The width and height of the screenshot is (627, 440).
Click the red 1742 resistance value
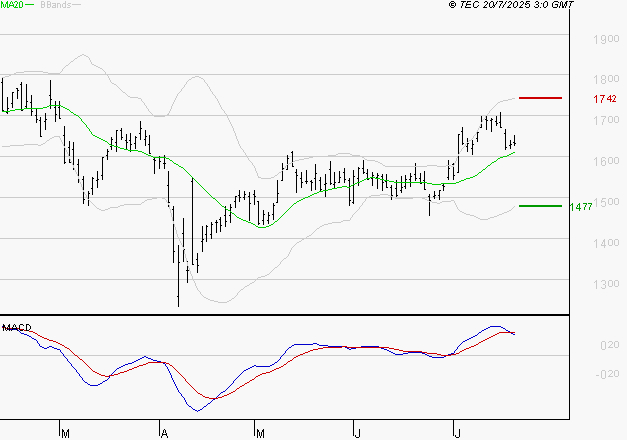[x=605, y=99]
